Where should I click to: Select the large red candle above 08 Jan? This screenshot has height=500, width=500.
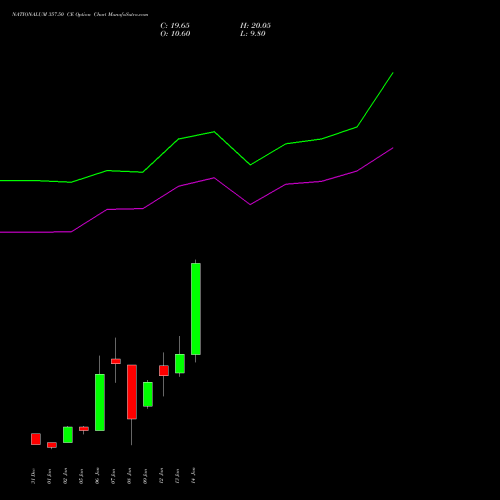click(x=132, y=392)
